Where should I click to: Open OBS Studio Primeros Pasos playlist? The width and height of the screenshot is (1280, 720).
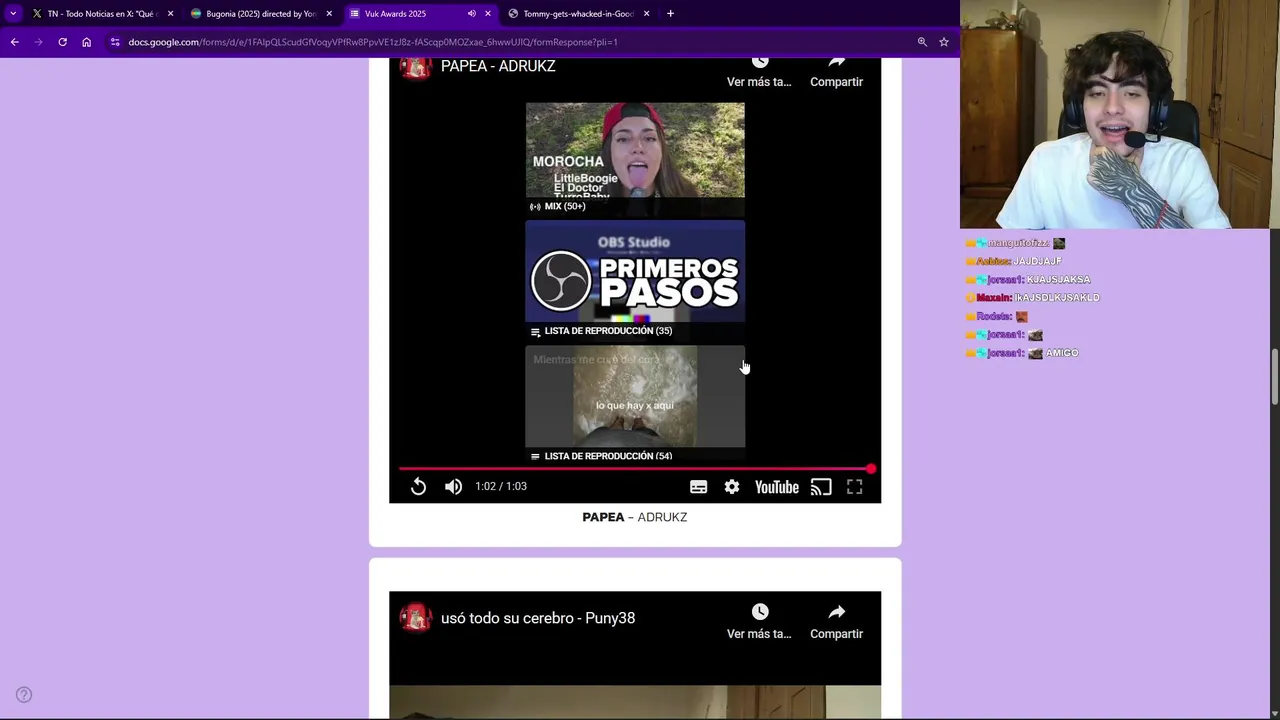click(x=635, y=280)
